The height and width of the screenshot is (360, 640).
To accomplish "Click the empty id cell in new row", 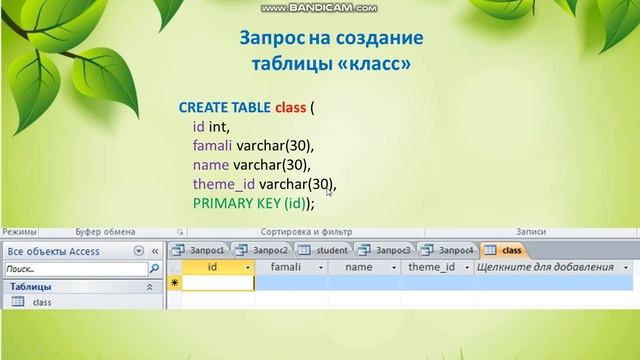I will [x=218, y=282].
